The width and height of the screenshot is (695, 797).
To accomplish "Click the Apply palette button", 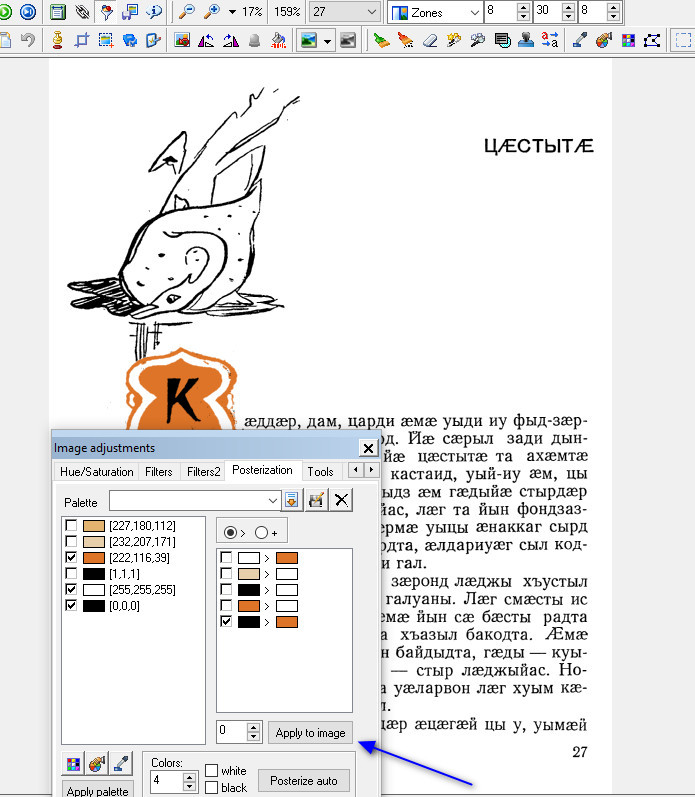I will pos(98,790).
